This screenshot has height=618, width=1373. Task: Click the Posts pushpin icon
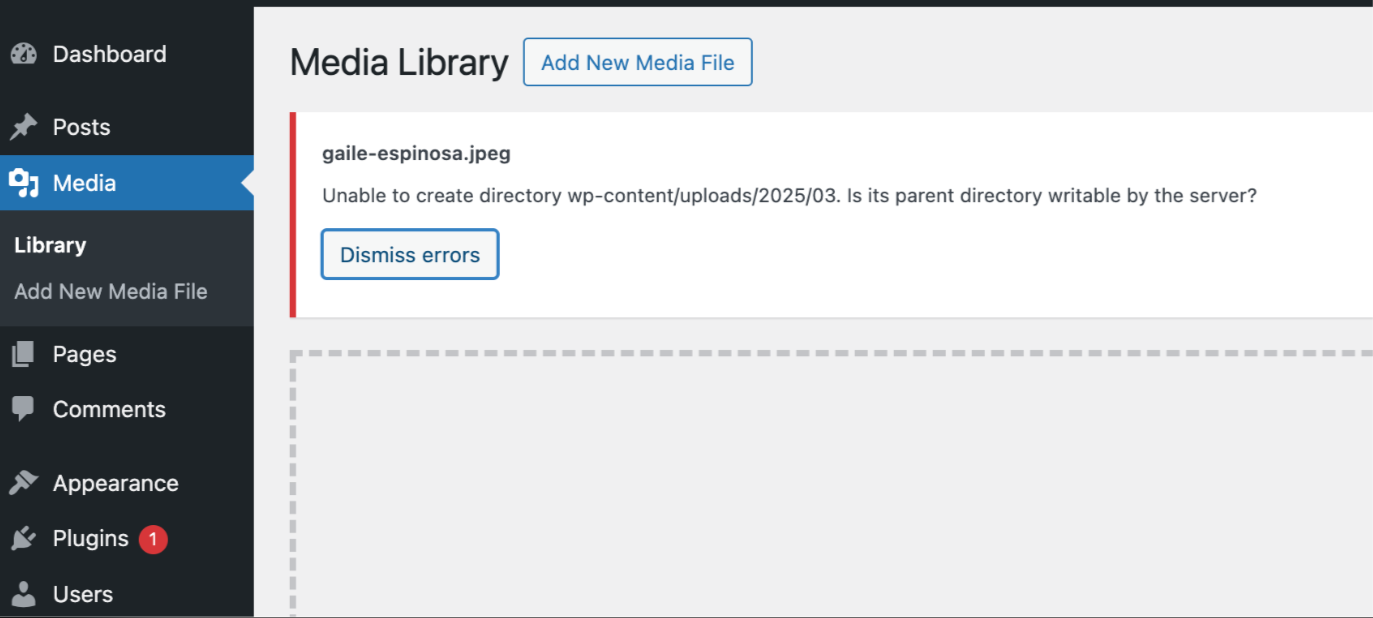pyautogui.click(x=23, y=127)
